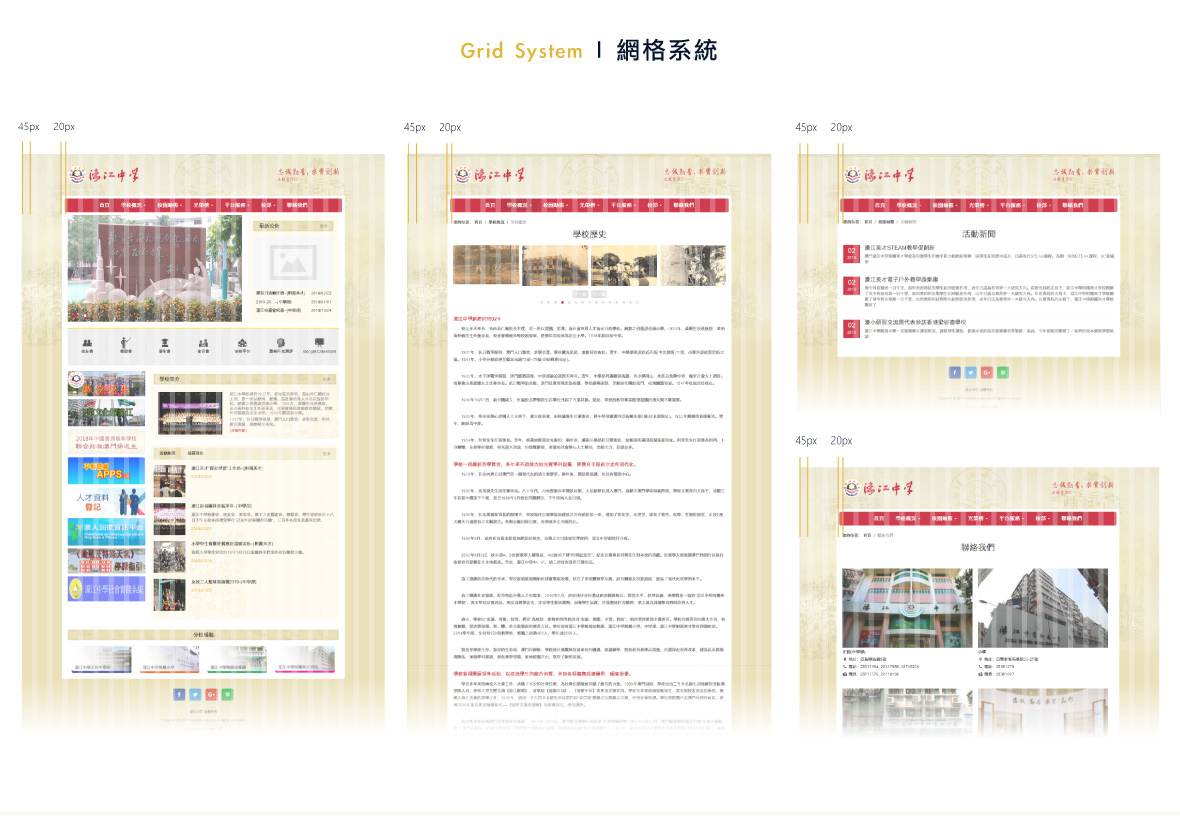Click Facebook icon below the 活動新聞 page
1180x816 pixels.
pos(954,372)
